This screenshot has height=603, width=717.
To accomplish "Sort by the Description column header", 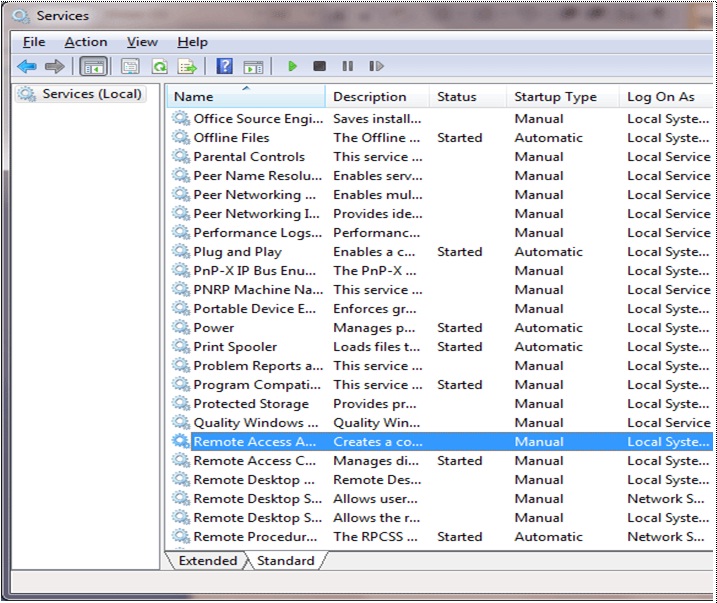I will tap(377, 96).
